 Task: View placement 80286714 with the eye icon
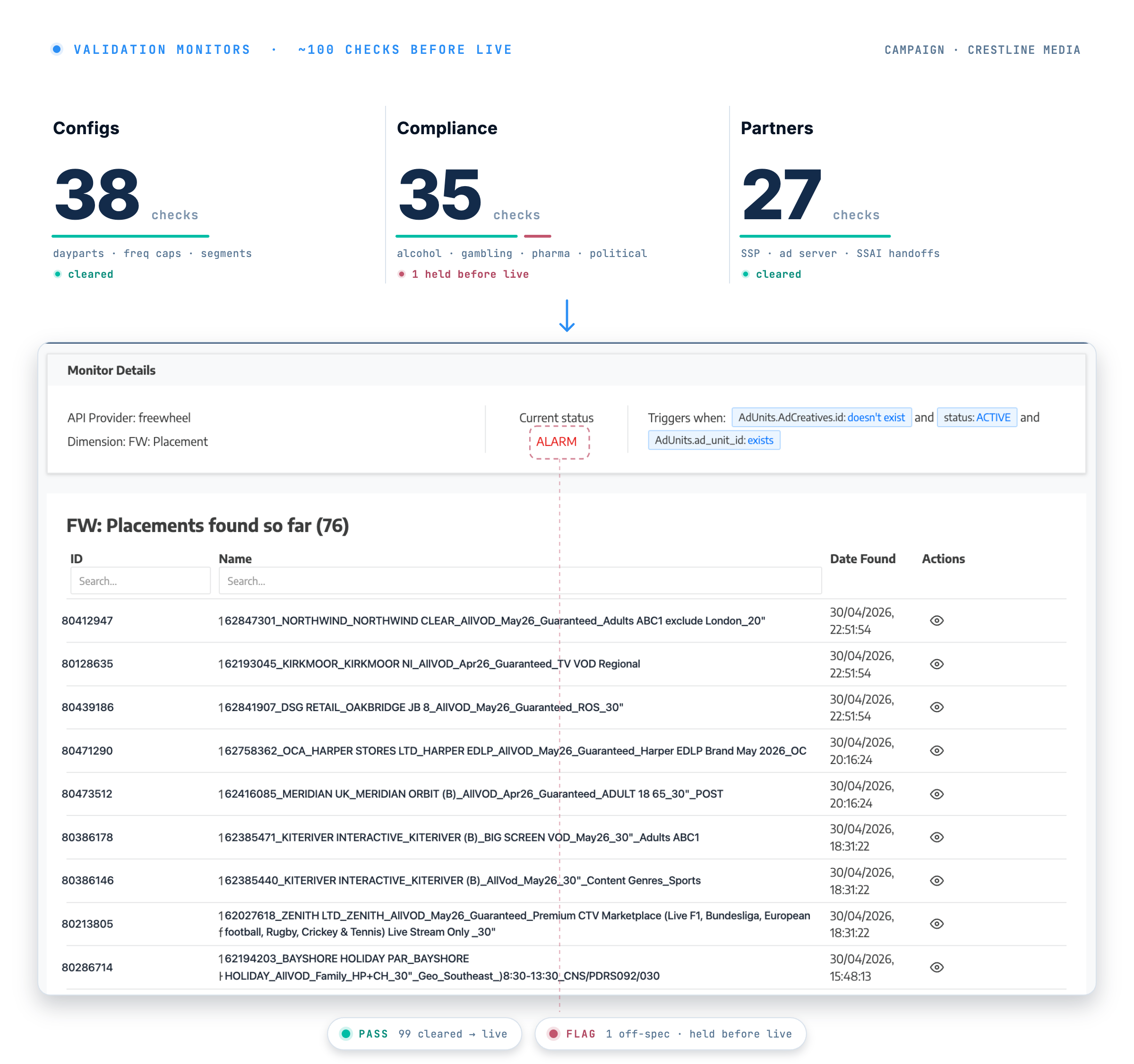point(936,967)
